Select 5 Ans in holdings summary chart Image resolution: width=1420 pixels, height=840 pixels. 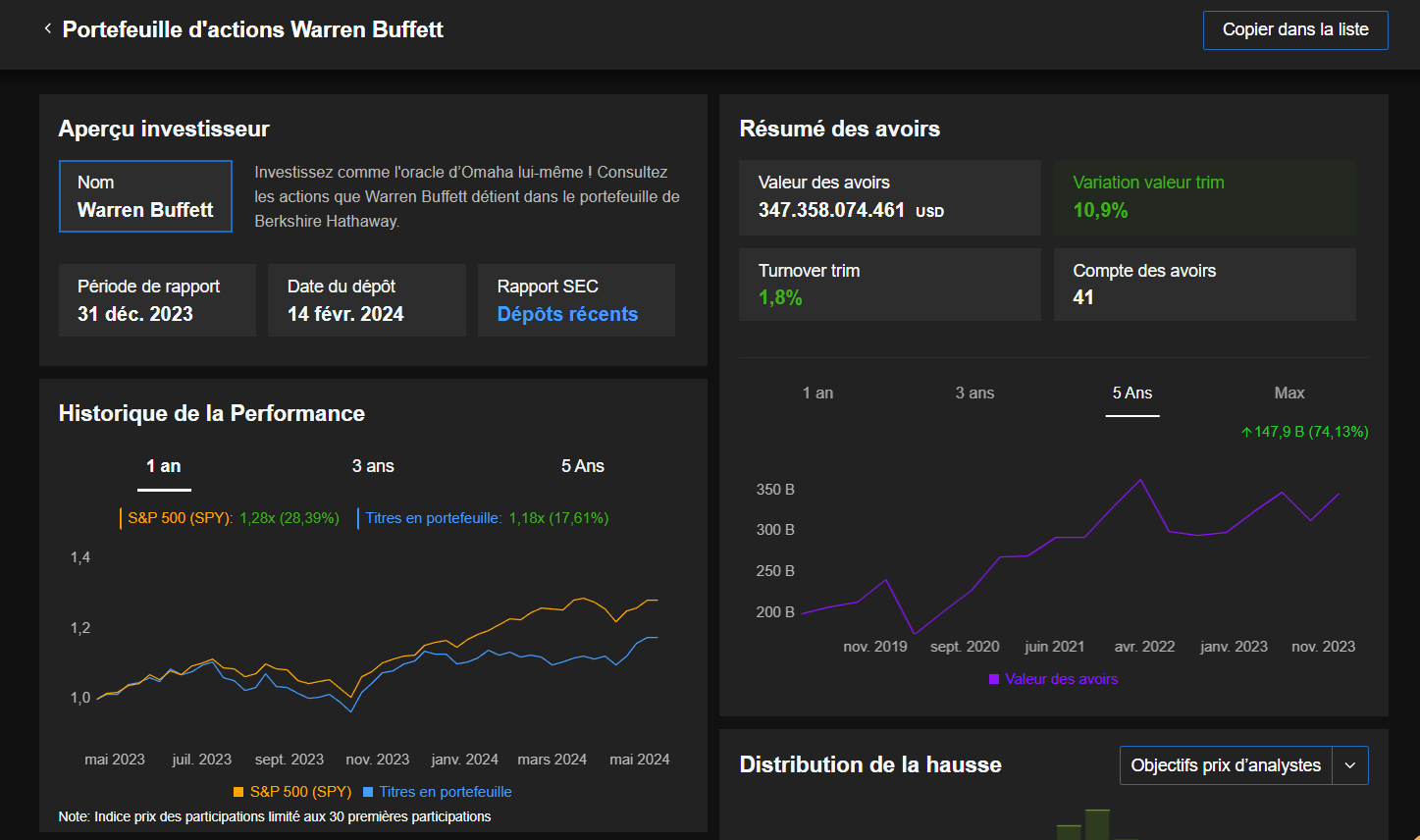(1132, 393)
